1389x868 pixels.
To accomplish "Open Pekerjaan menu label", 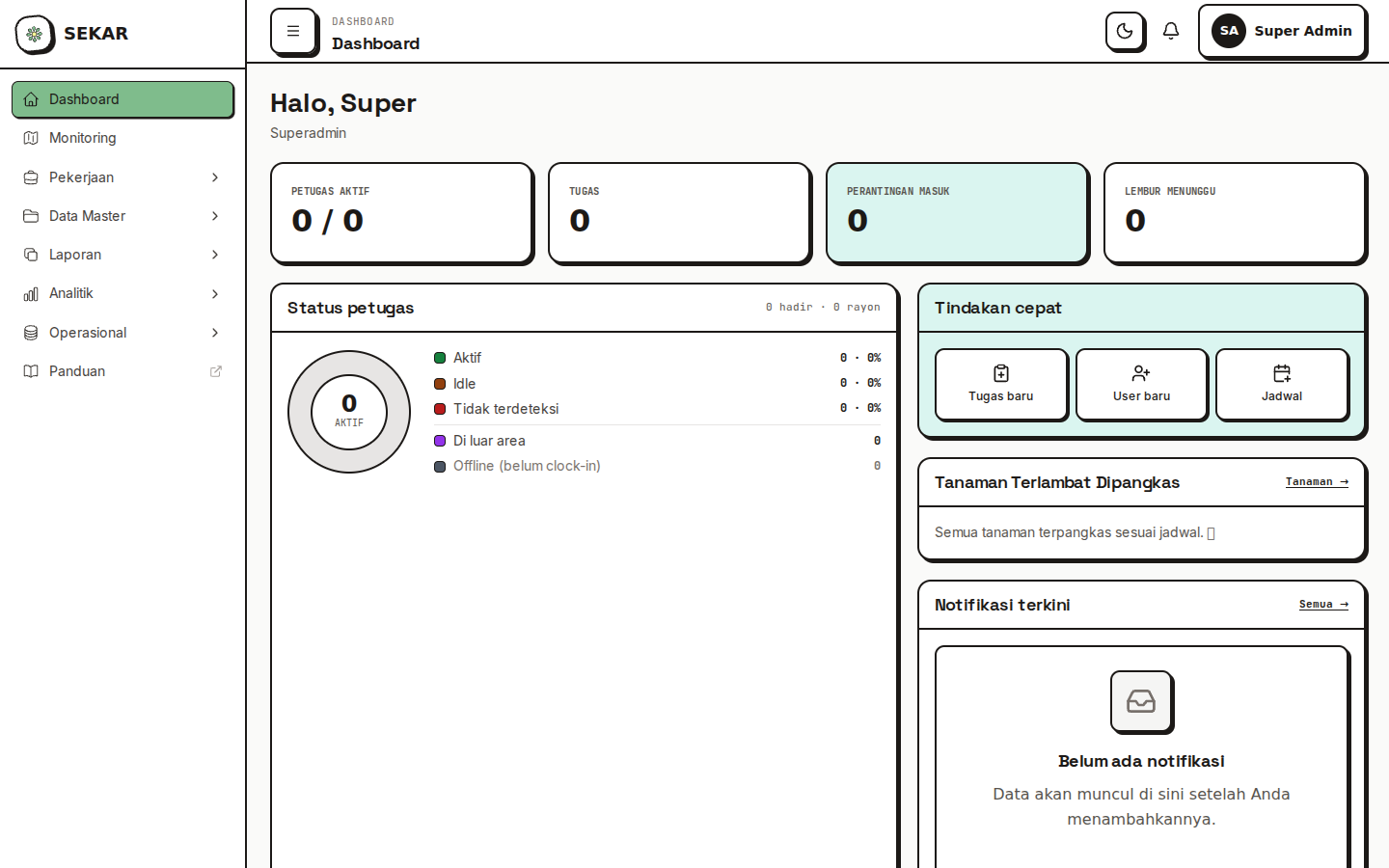I will 81,177.
